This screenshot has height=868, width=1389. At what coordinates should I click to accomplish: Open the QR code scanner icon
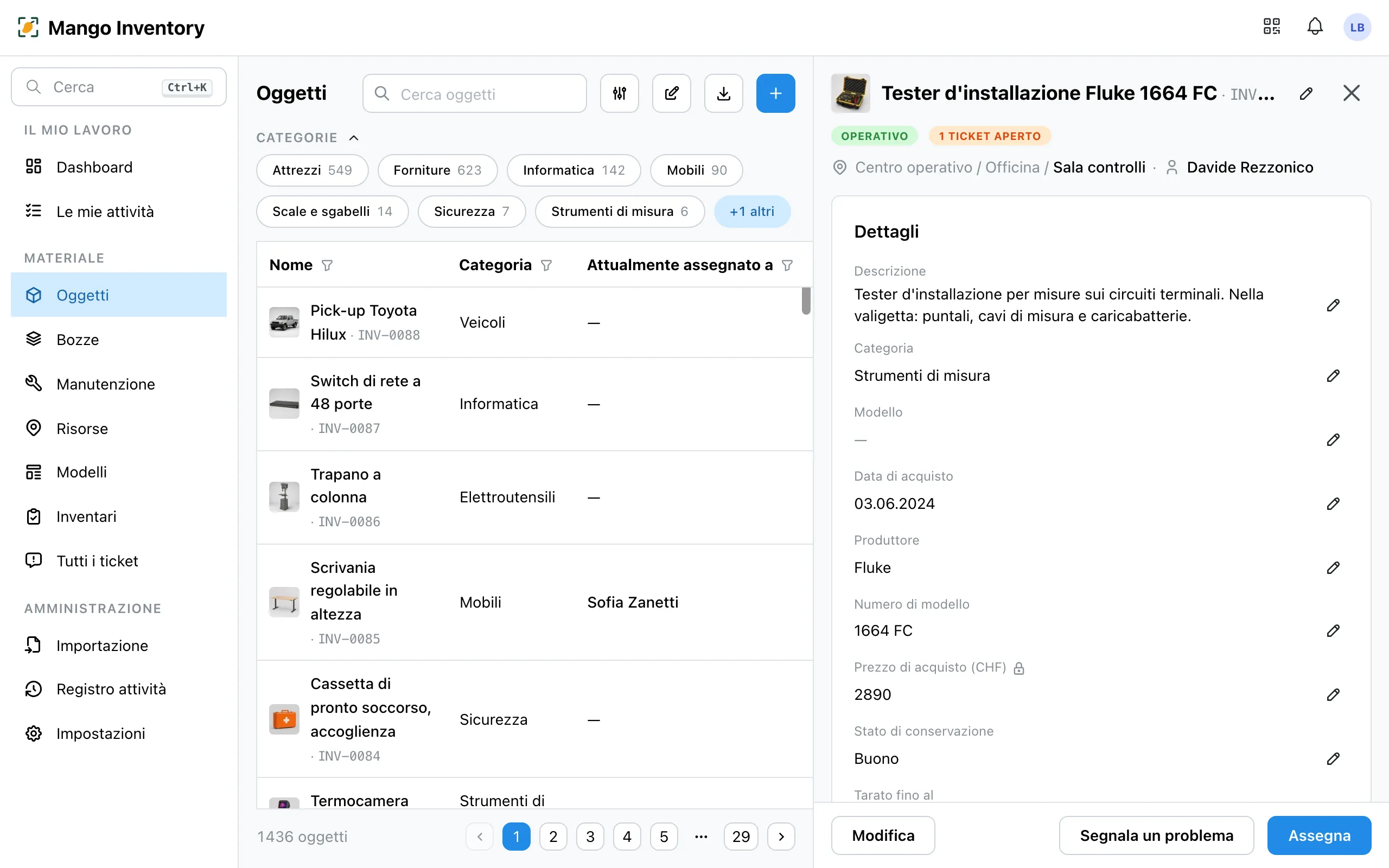1271,27
